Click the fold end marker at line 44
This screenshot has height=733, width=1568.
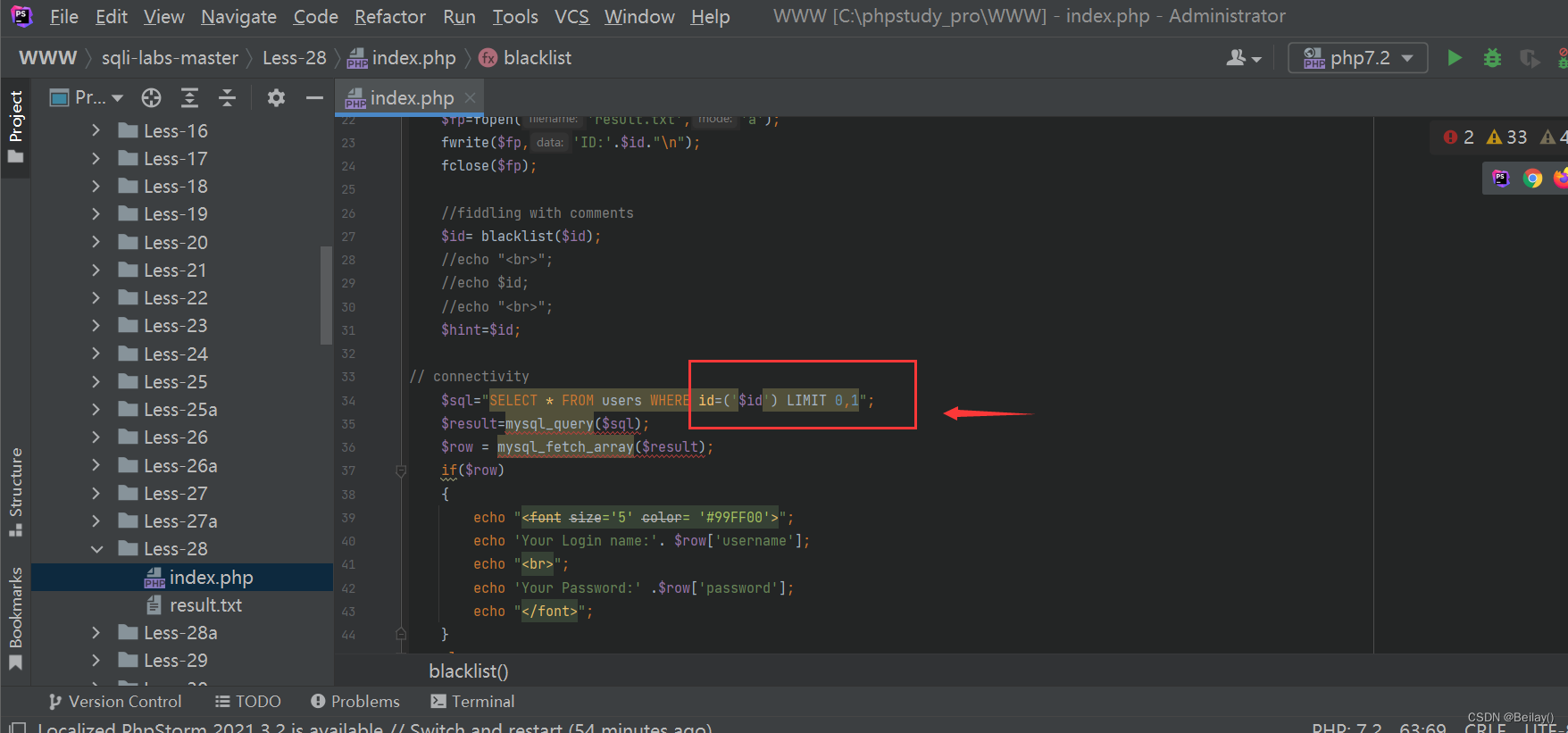(x=401, y=634)
